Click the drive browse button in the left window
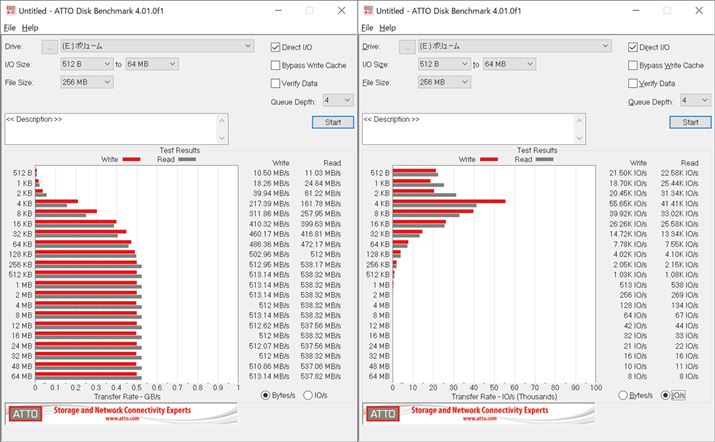715x442 pixels. point(49,46)
